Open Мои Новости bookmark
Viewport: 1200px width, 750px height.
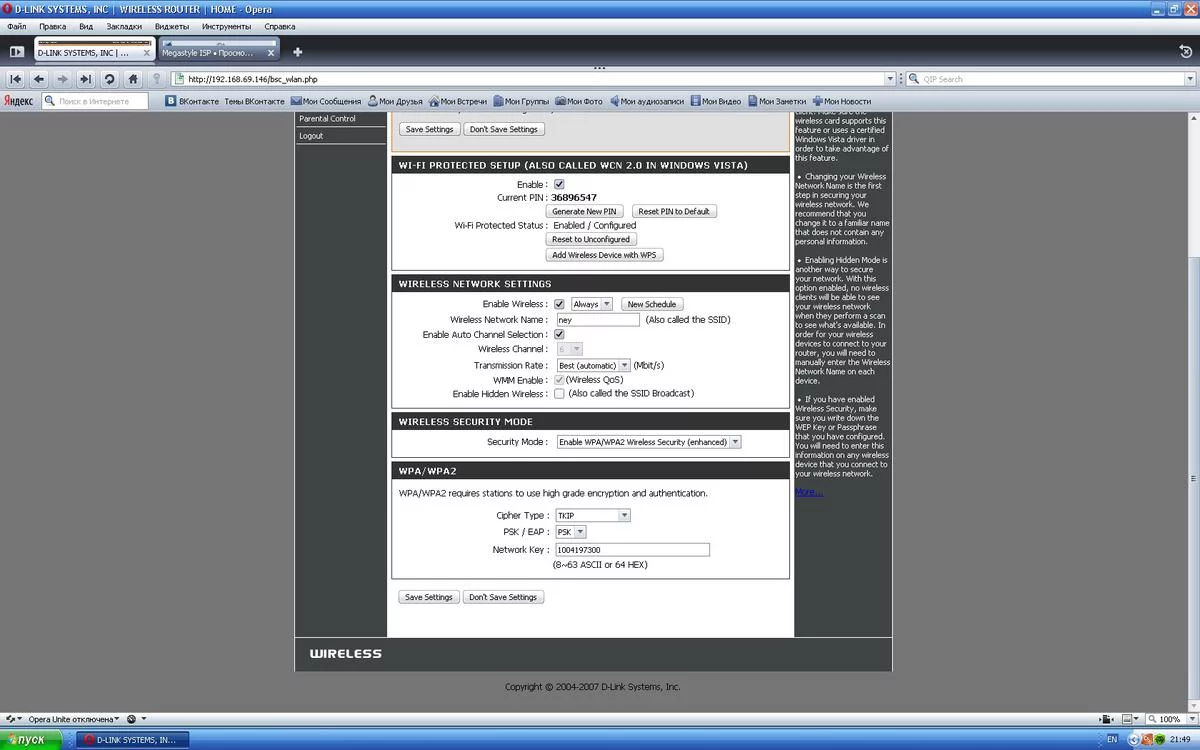tap(841, 101)
